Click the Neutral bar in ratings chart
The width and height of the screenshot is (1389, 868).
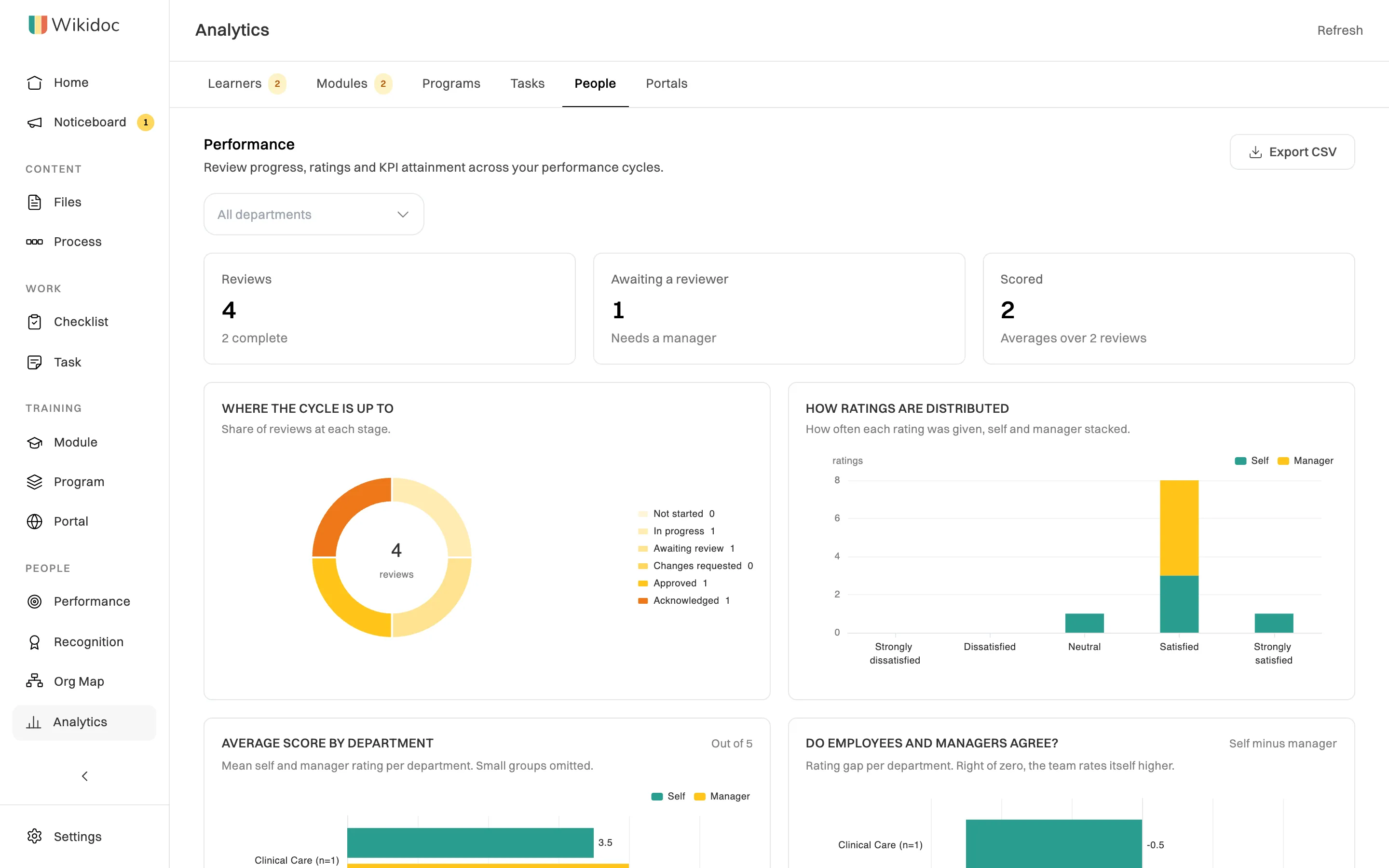1084,623
